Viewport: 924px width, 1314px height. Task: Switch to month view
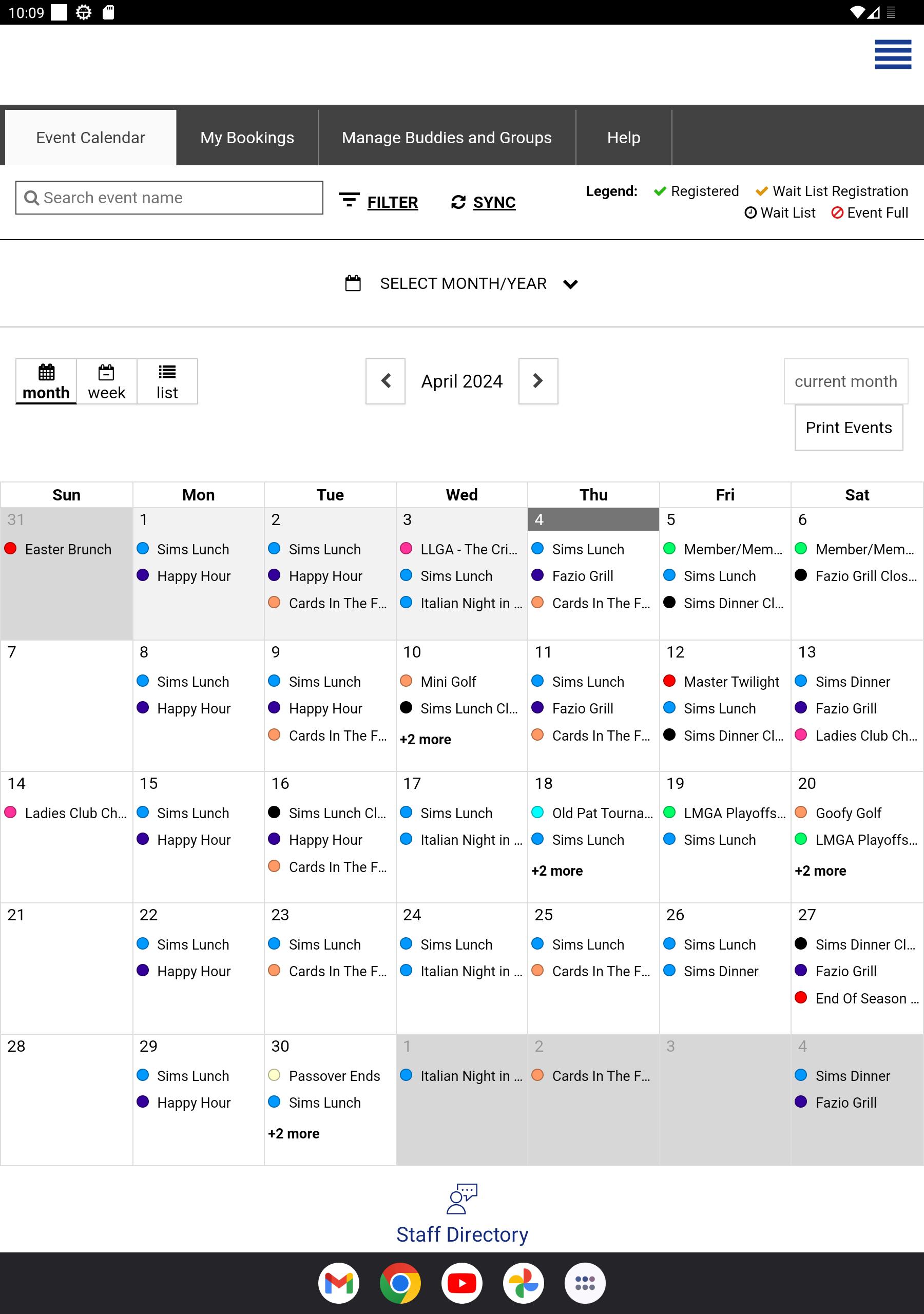46,382
